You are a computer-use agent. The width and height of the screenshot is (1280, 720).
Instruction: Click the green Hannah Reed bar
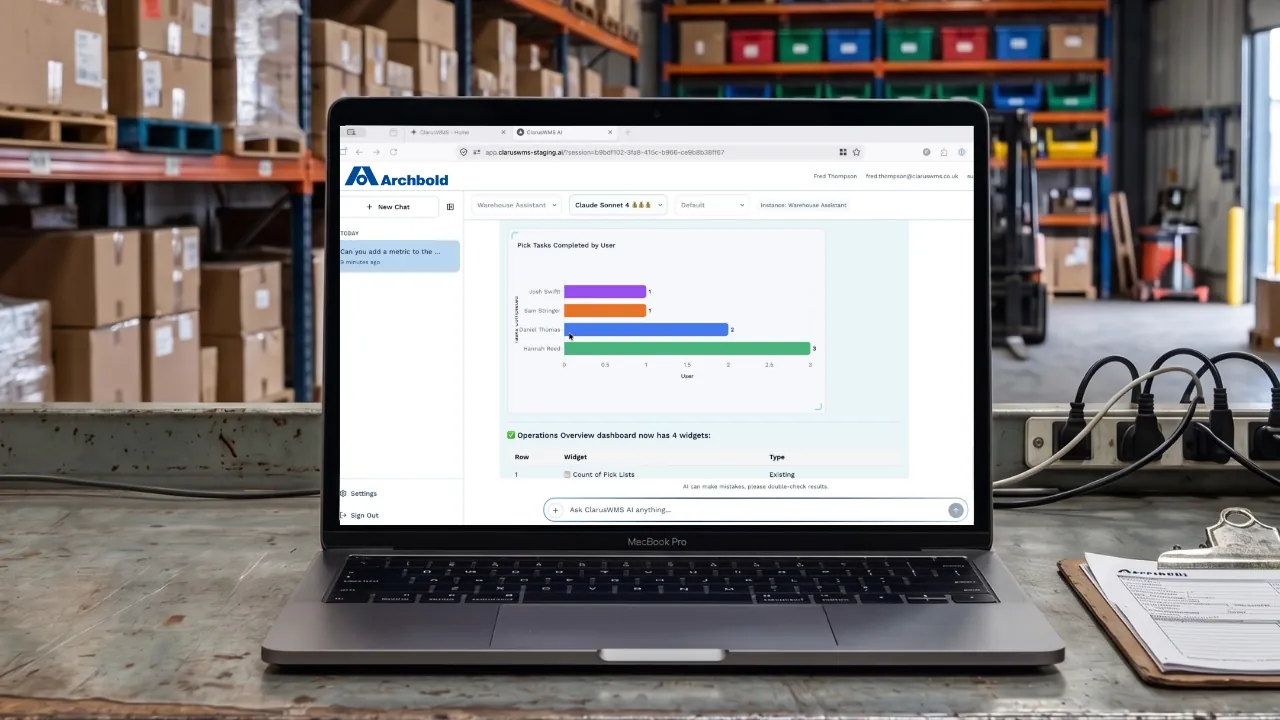tap(687, 348)
